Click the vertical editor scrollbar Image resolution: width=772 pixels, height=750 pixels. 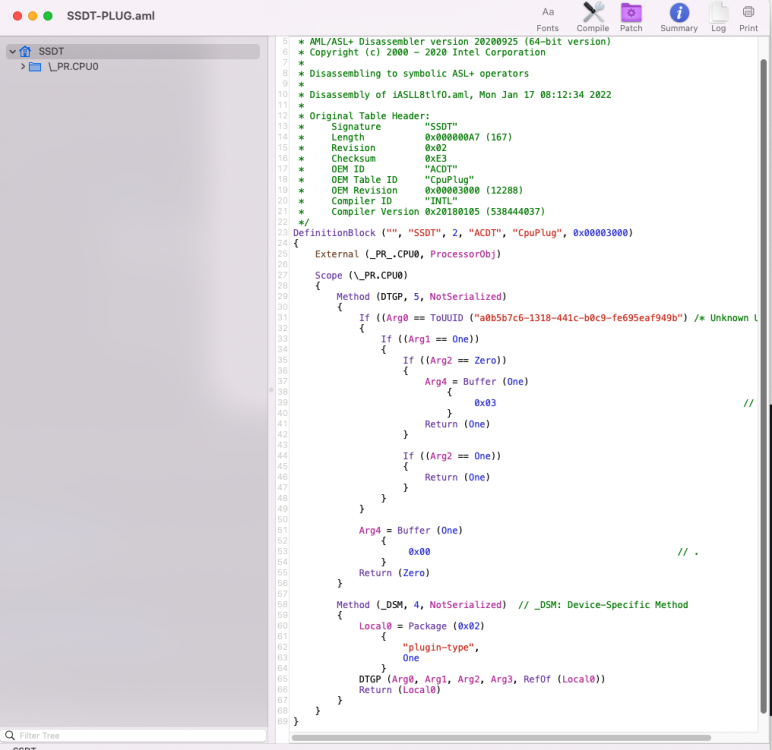pyautogui.click(x=764, y=387)
